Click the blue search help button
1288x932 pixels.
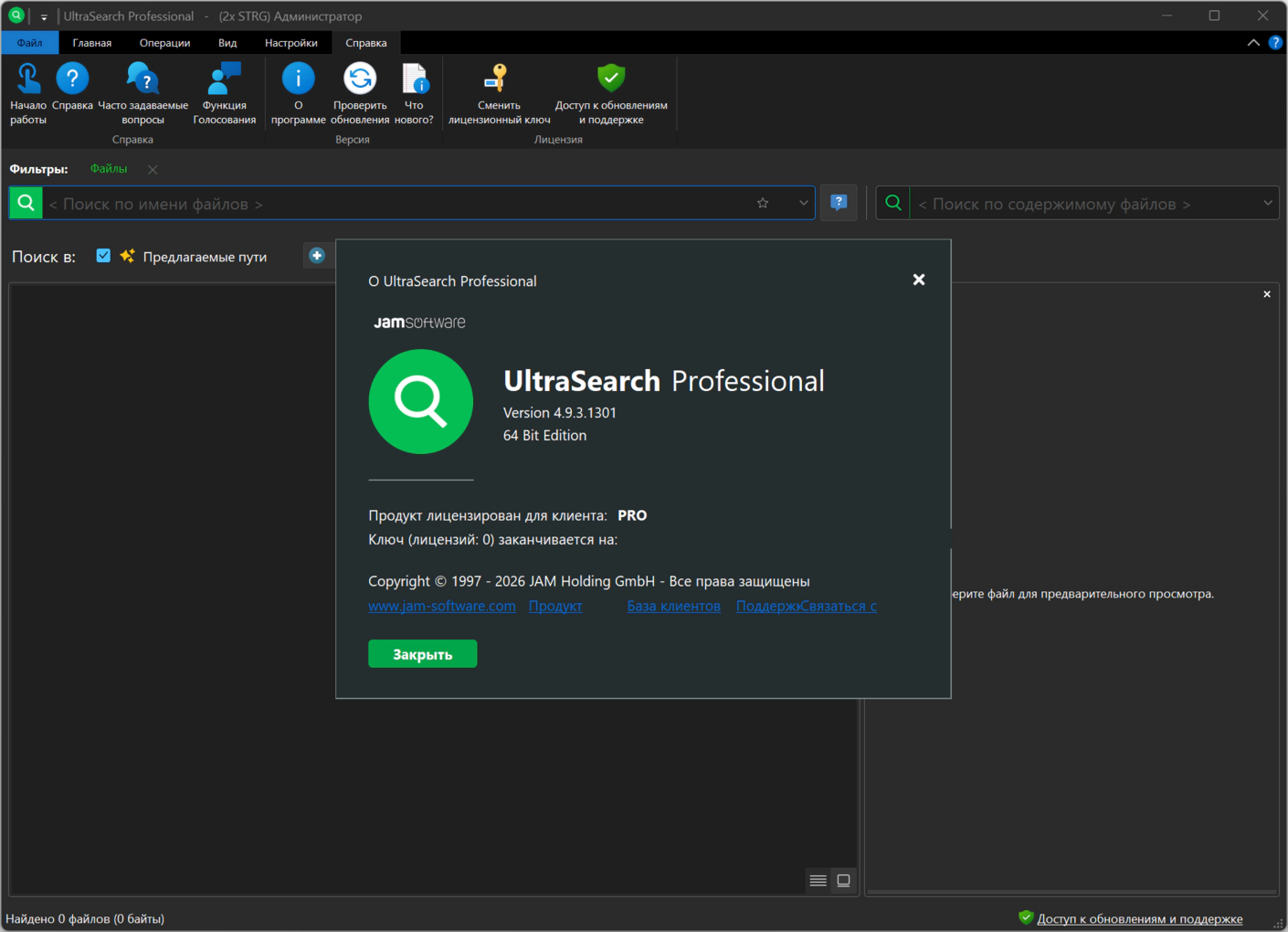pyautogui.click(x=839, y=203)
